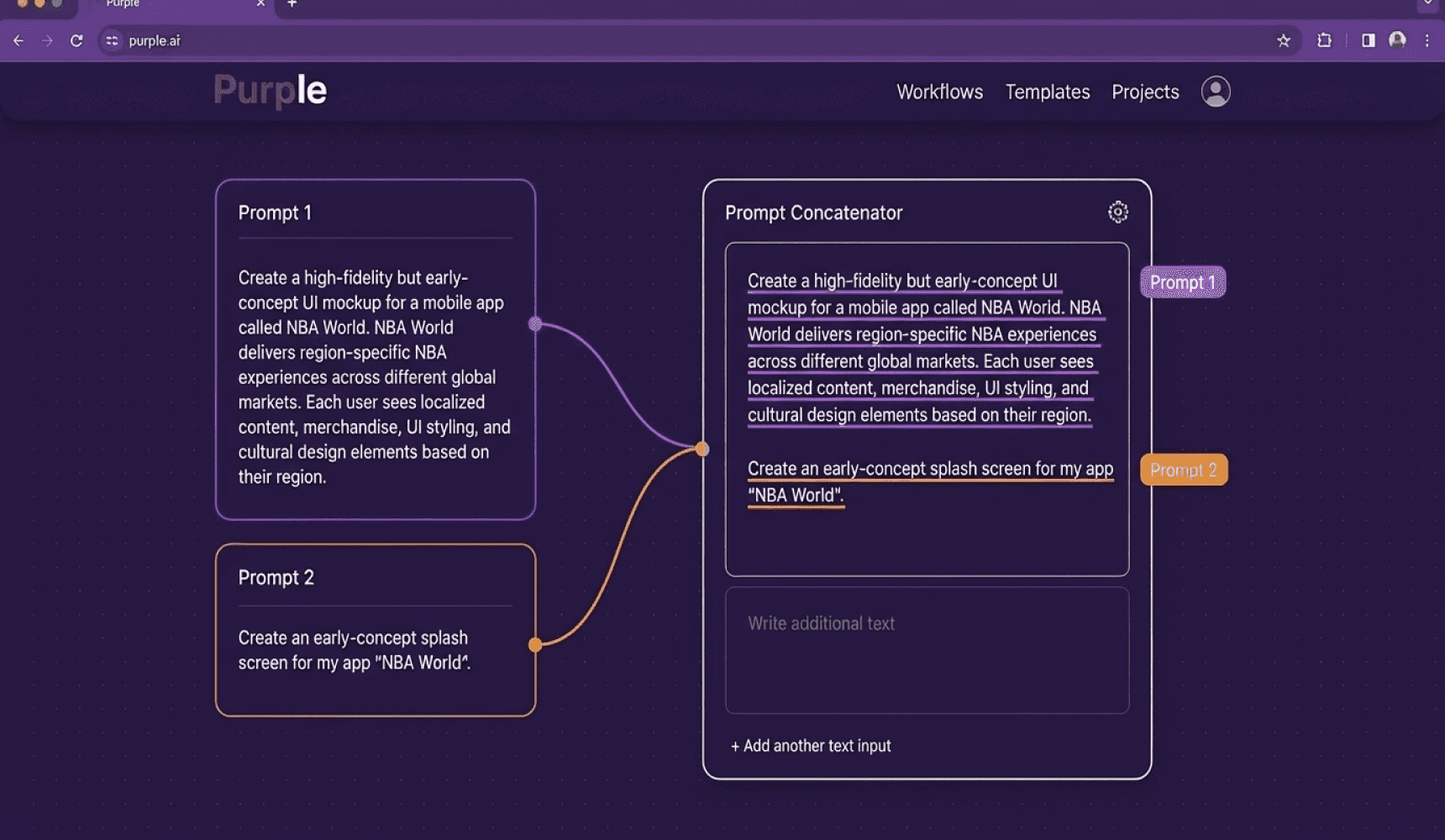The image size is (1445, 840).
Task: Click Add another text input
Action: pyautogui.click(x=811, y=745)
